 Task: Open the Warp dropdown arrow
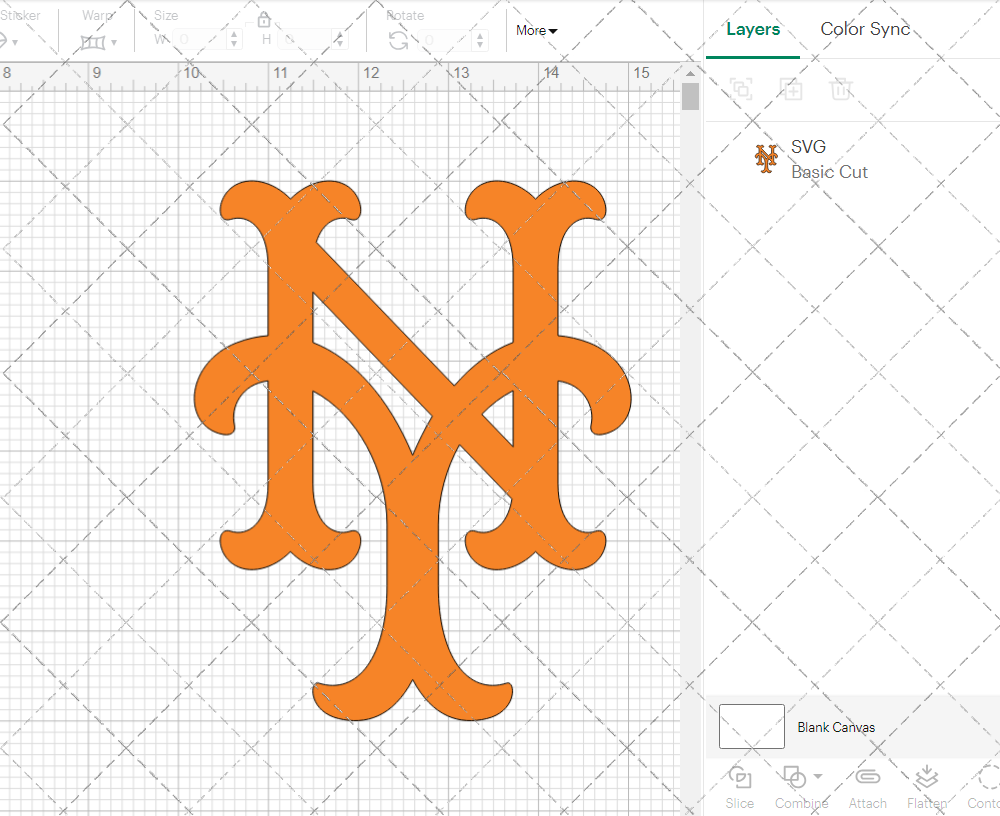(x=114, y=43)
